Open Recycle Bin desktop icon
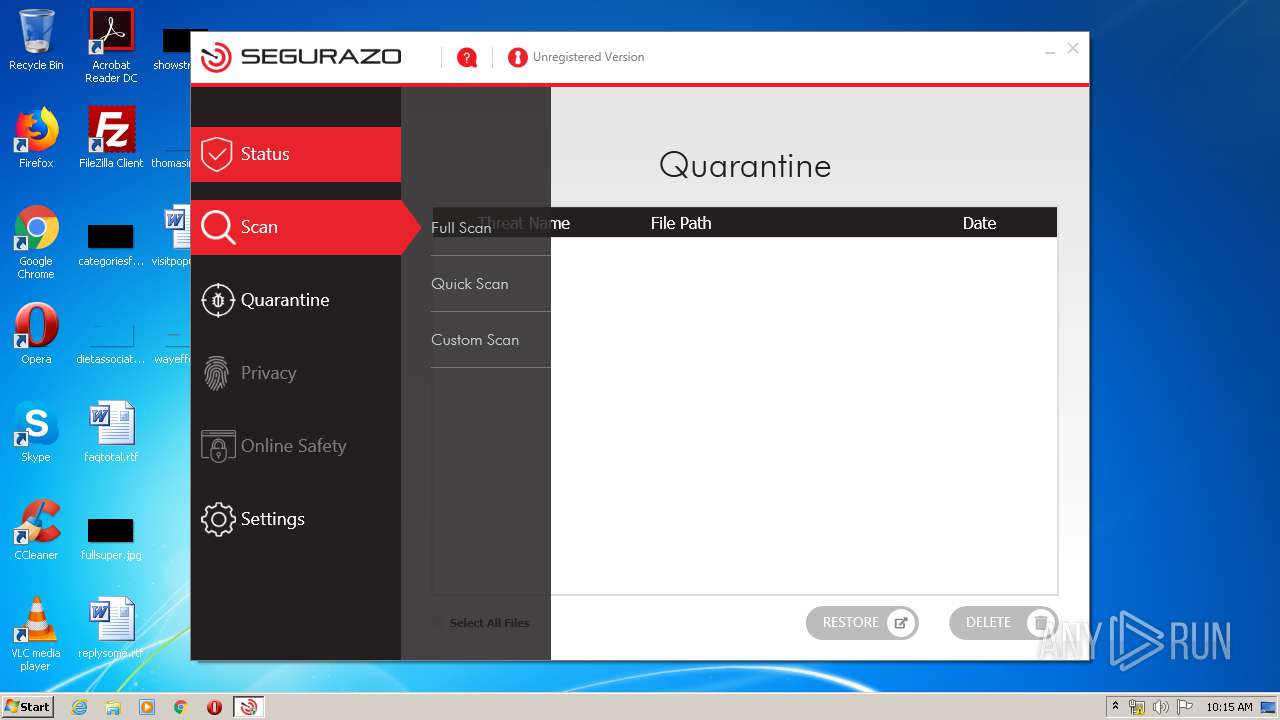The height and width of the screenshot is (720, 1280). coord(36,40)
